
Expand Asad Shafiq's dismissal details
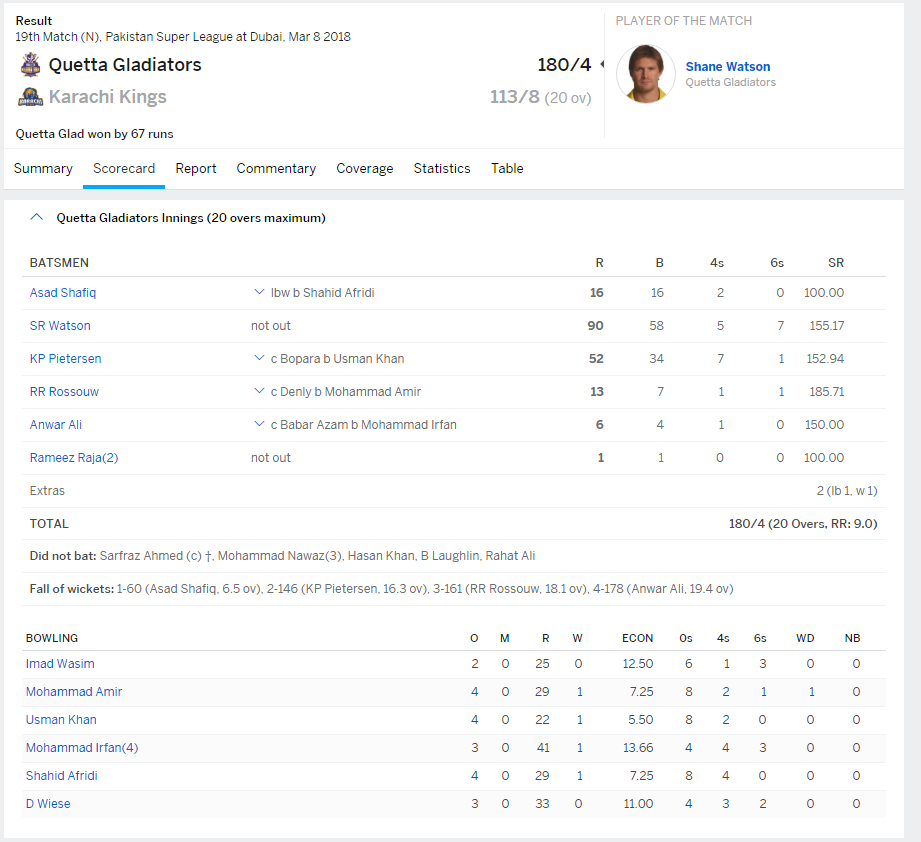pyautogui.click(x=259, y=293)
